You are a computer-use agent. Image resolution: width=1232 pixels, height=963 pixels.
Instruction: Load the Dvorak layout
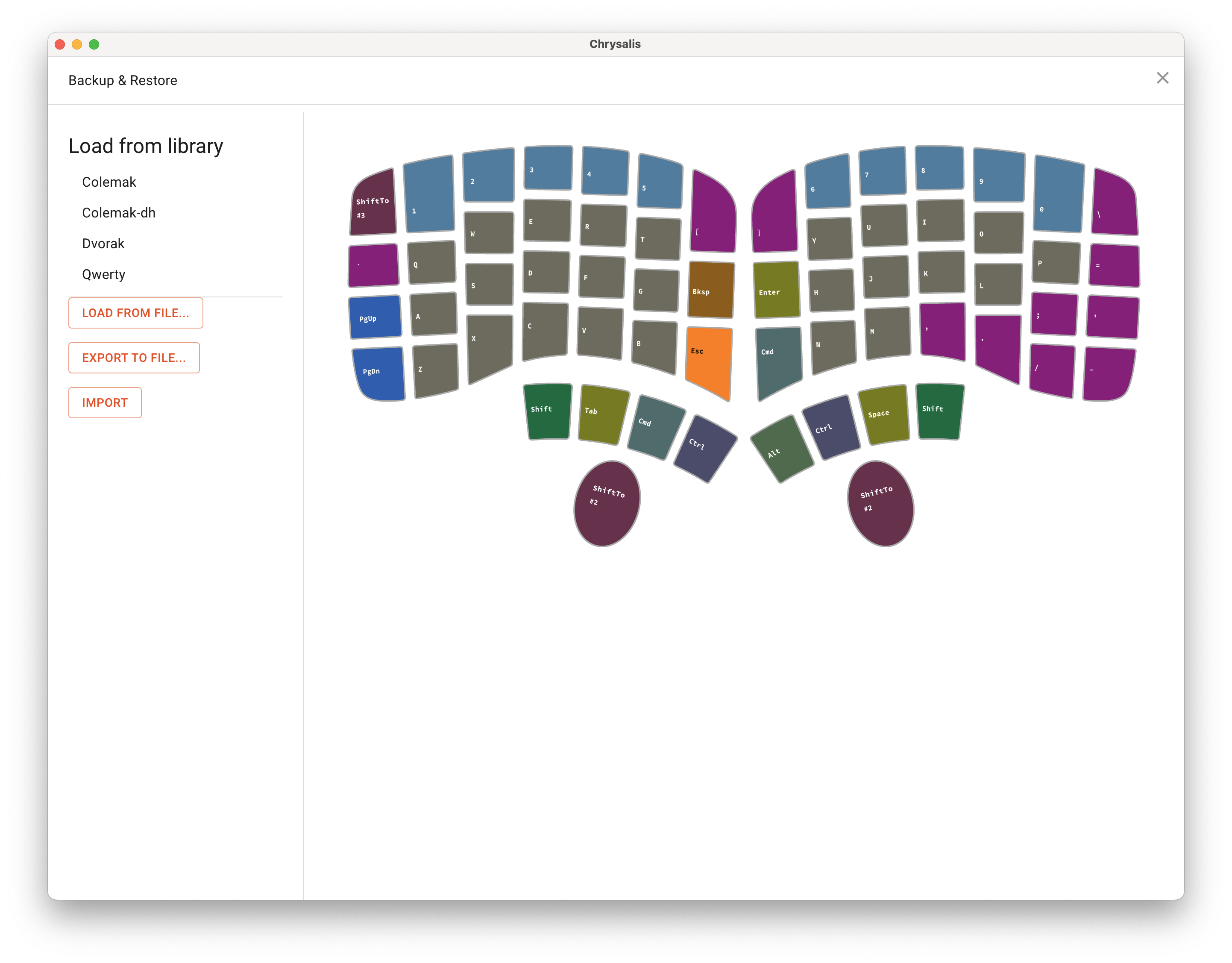point(103,243)
